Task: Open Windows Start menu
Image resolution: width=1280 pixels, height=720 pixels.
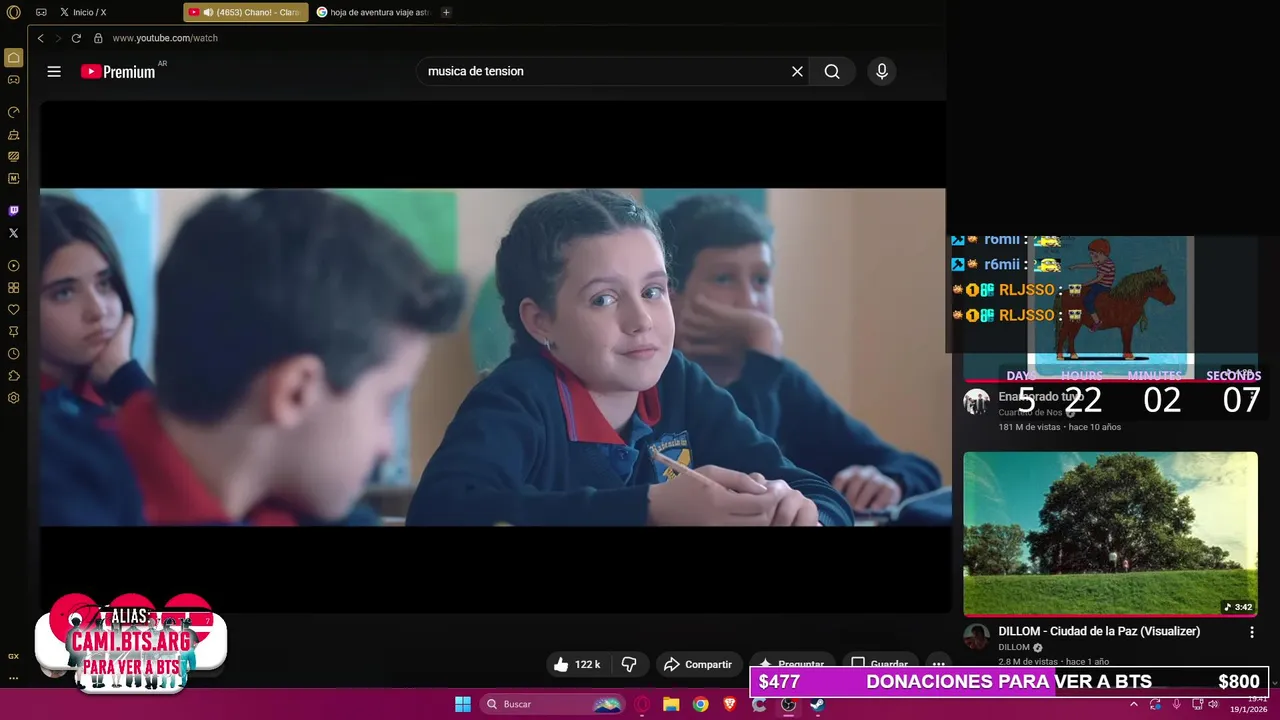Action: tap(463, 704)
